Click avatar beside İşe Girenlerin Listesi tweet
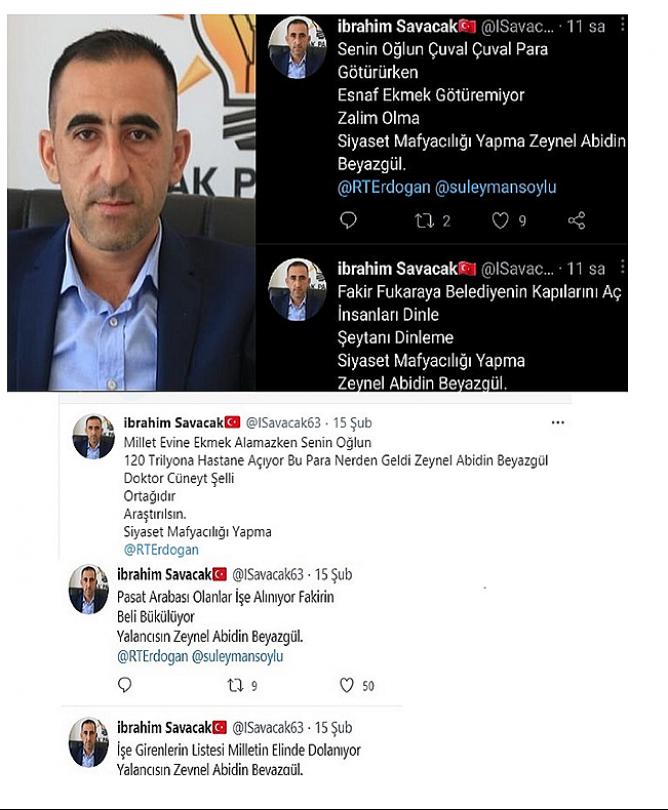Image resolution: width=668 pixels, height=810 pixels. coord(88,742)
